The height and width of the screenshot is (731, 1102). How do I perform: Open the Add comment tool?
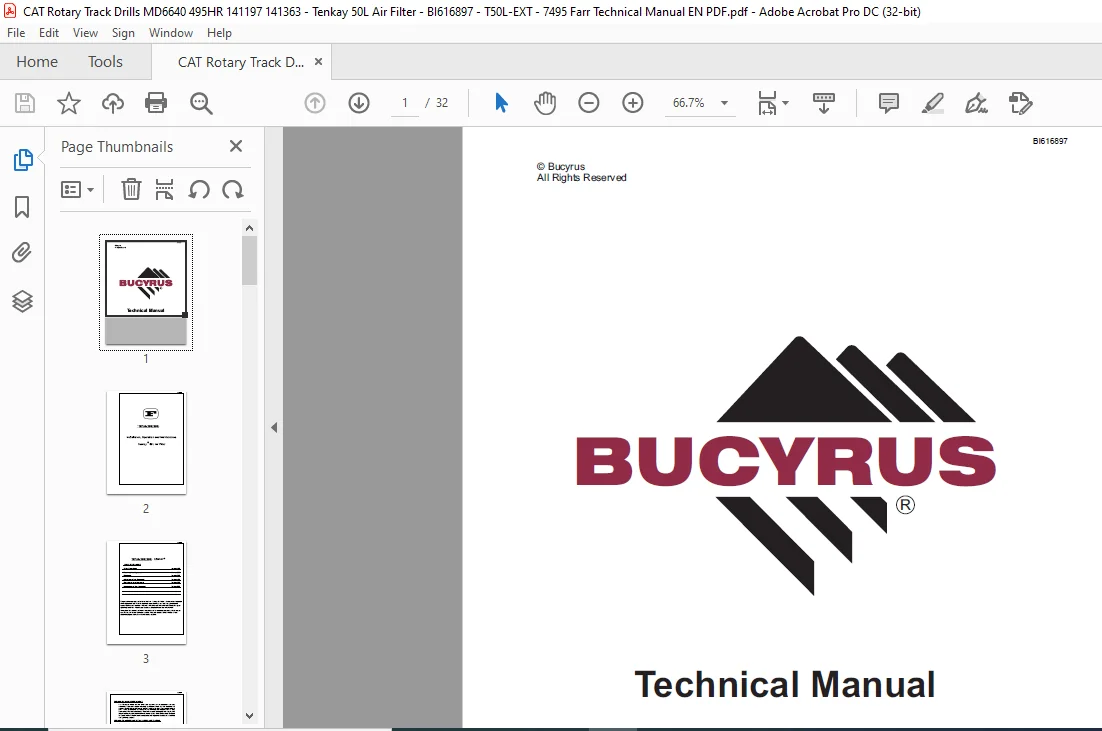pyautogui.click(x=888, y=103)
